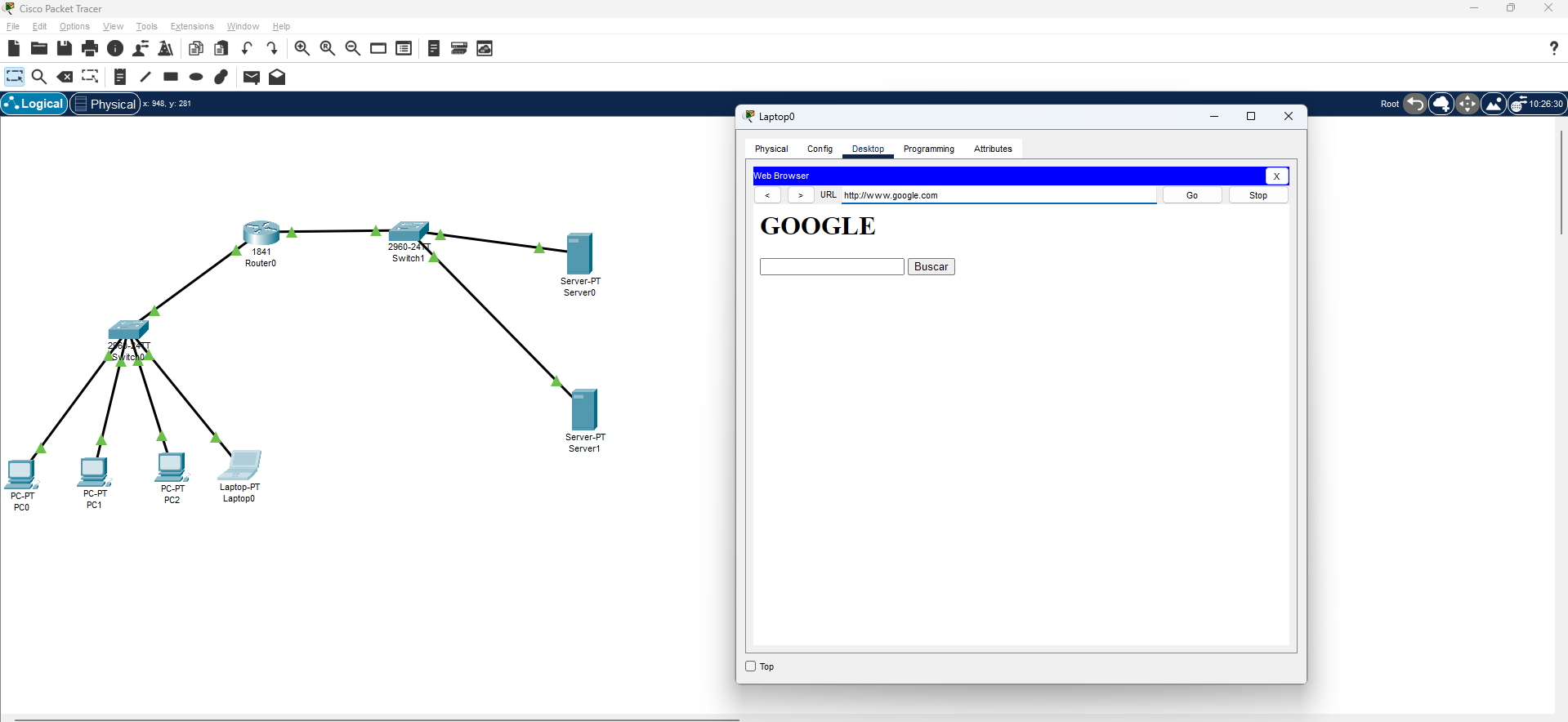Switch to Laptop0 Physical tab
The height and width of the screenshot is (722, 1568).
[x=771, y=149]
